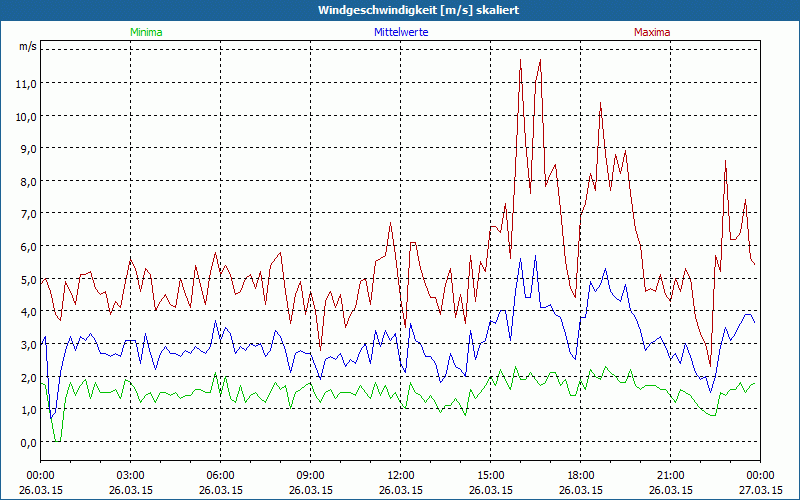Image resolution: width=800 pixels, height=500 pixels.
Task: Select the 21:00 time axis label
Action: coord(670,475)
